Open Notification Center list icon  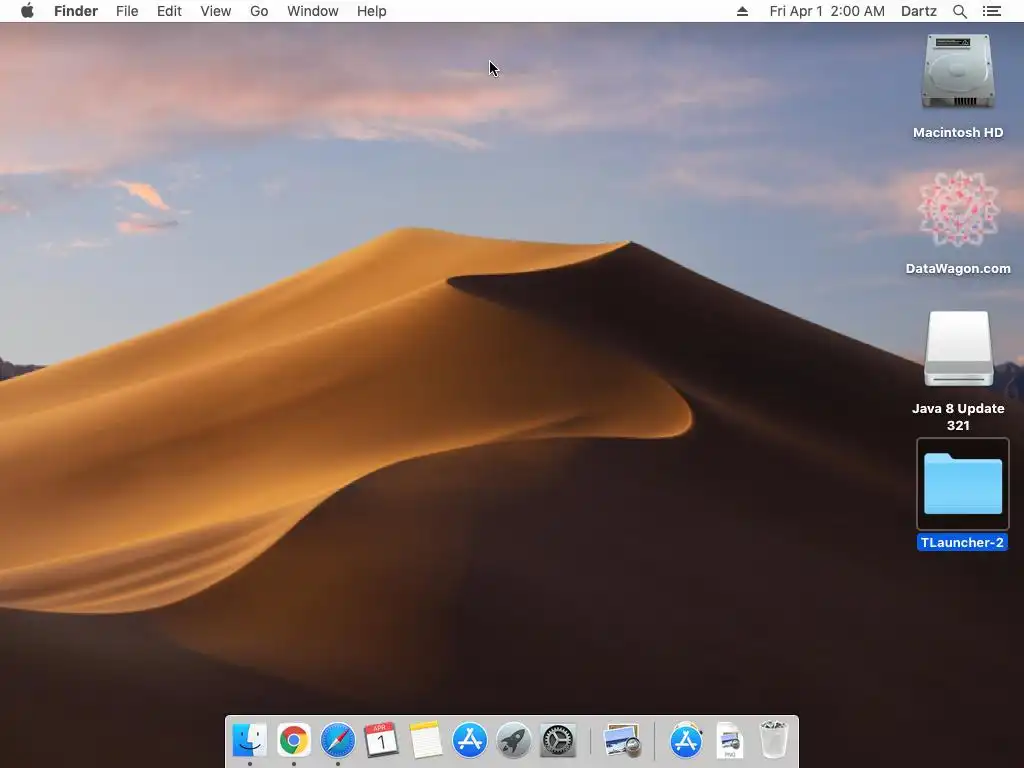tap(992, 11)
